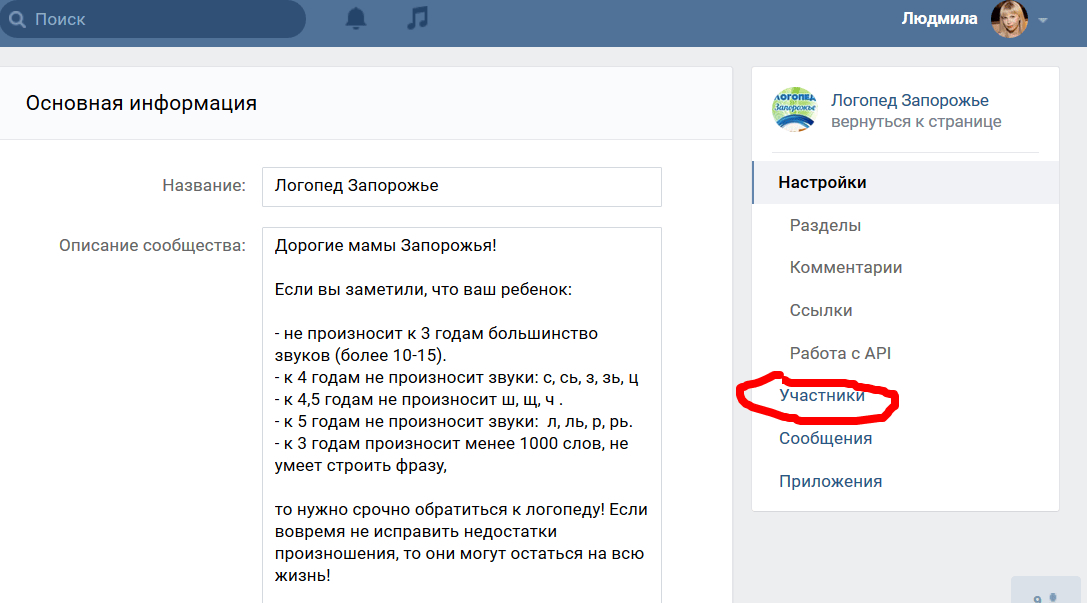Open the Сообщения menu item
This screenshot has height=603, width=1087.
(x=826, y=438)
